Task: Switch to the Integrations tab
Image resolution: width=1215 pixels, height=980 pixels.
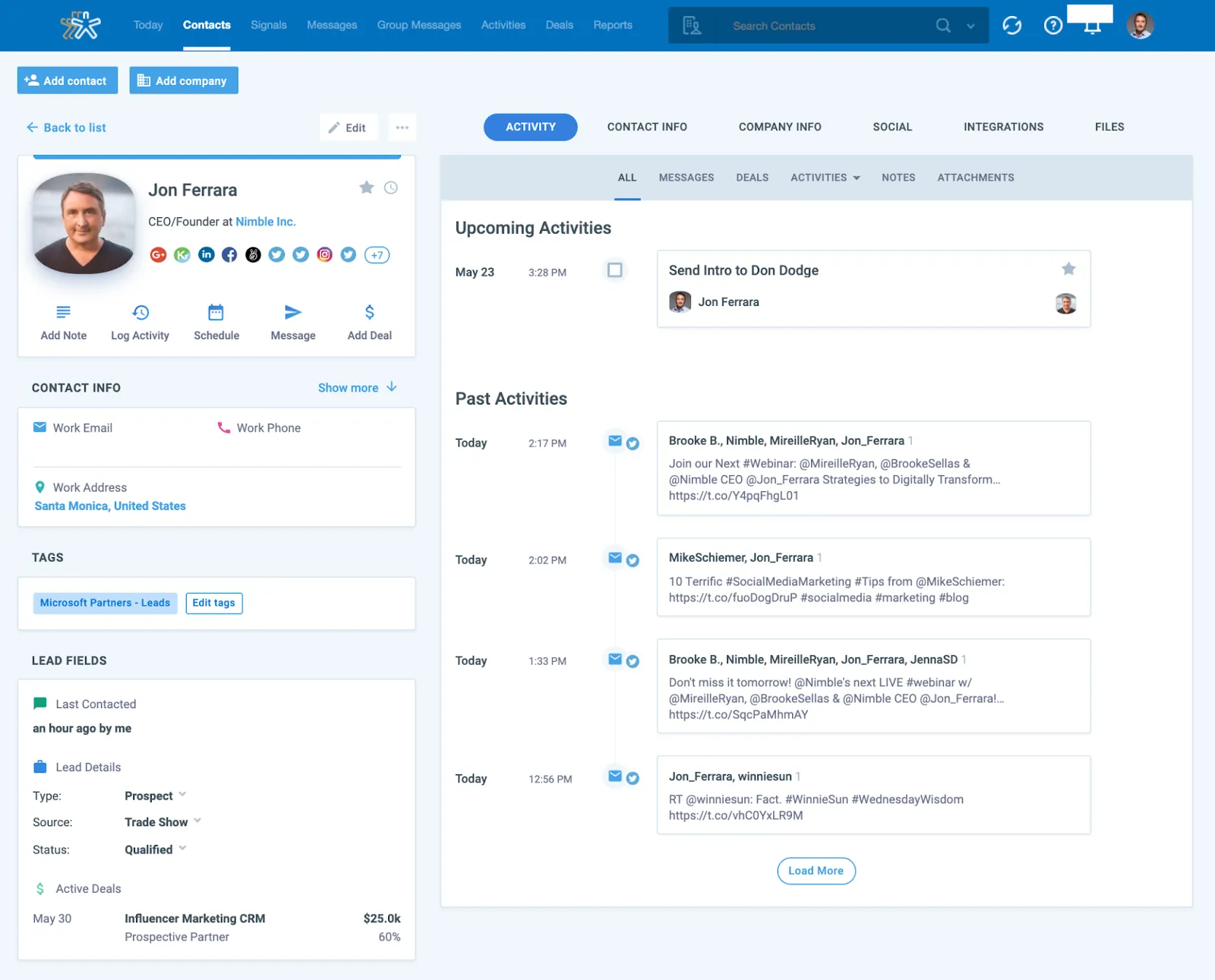Action: [1004, 127]
